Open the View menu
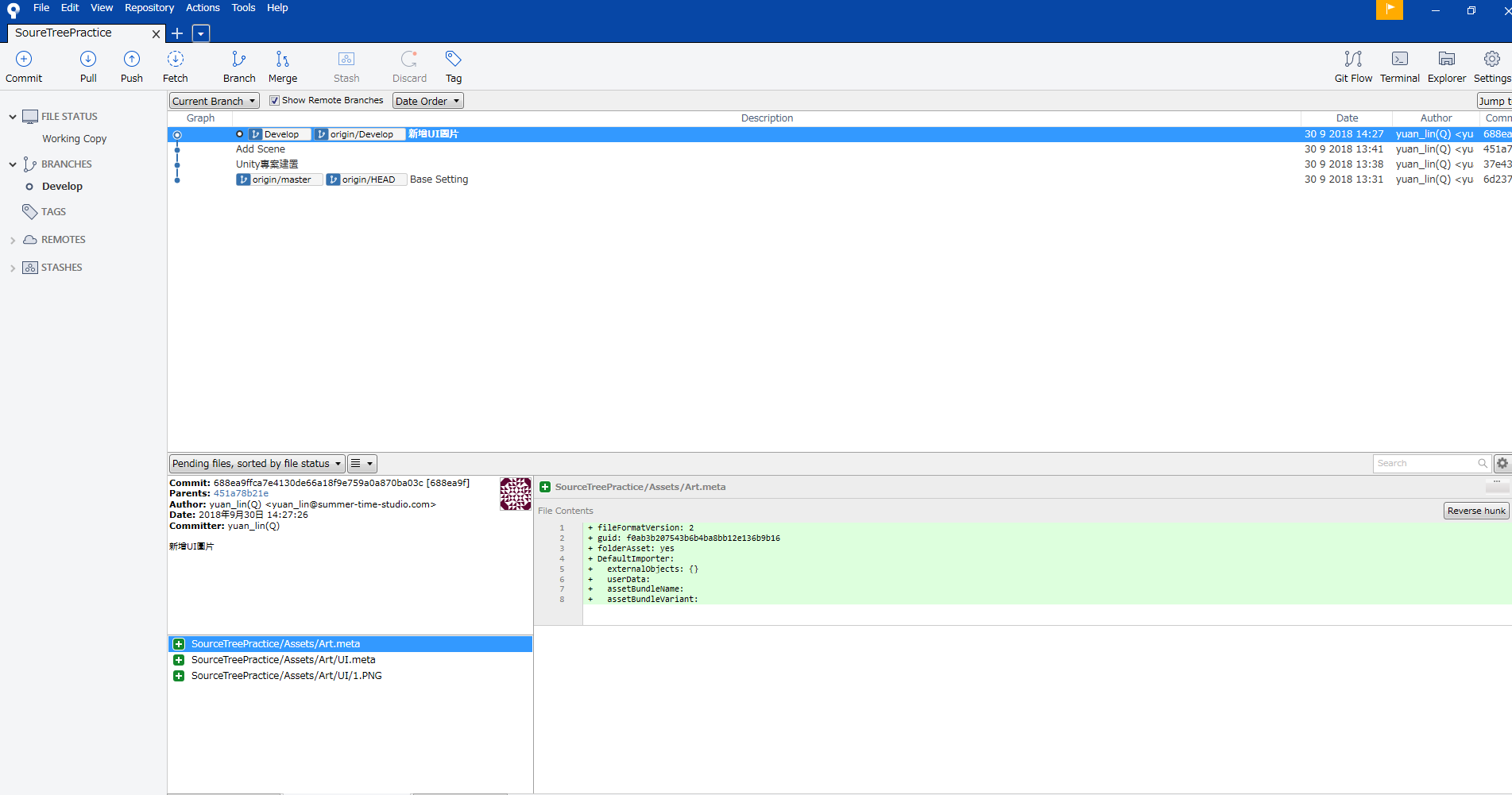Image resolution: width=1512 pixels, height=795 pixels. 102,8
